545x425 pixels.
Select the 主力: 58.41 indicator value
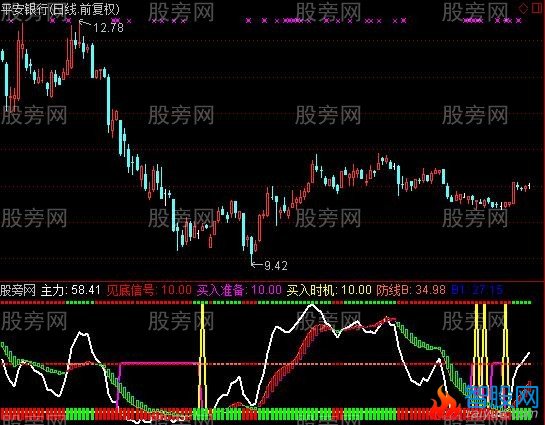pyautogui.click(x=71, y=290)
